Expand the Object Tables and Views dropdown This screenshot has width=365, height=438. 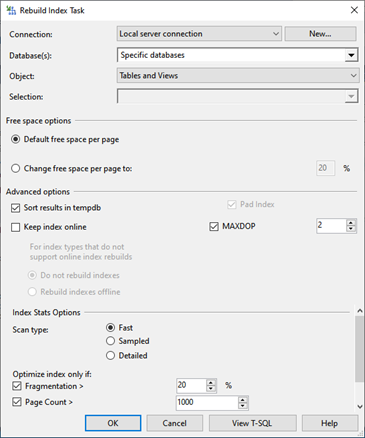[238, 76]
